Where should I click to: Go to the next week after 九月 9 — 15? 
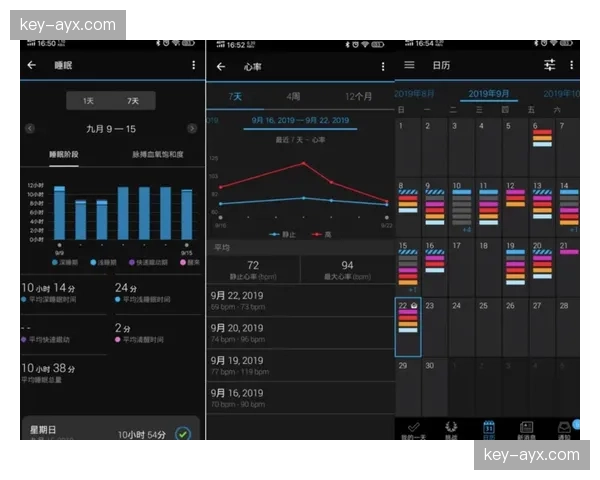pyautogui.click(x=192, y=128)
